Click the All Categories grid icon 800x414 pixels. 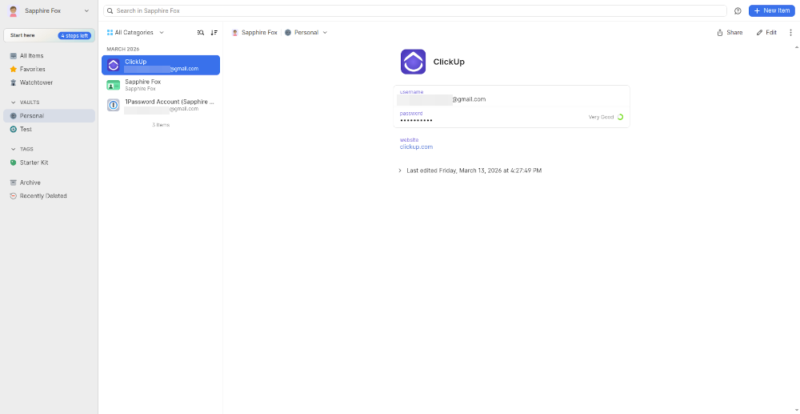tap(110, 32)
